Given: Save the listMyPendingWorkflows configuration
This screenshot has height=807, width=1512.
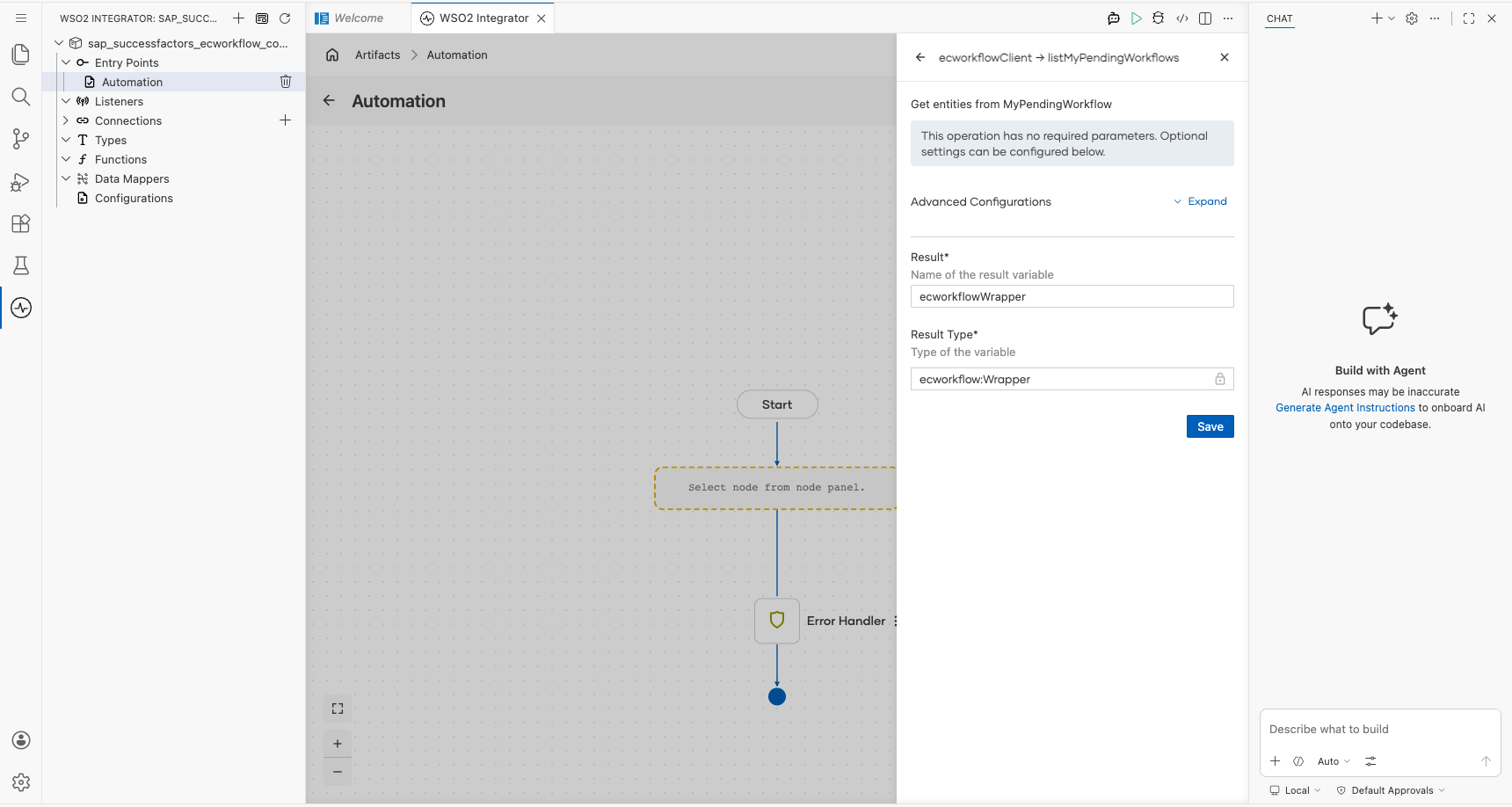Looking at the screenshot, I should tap(1210, 426).
